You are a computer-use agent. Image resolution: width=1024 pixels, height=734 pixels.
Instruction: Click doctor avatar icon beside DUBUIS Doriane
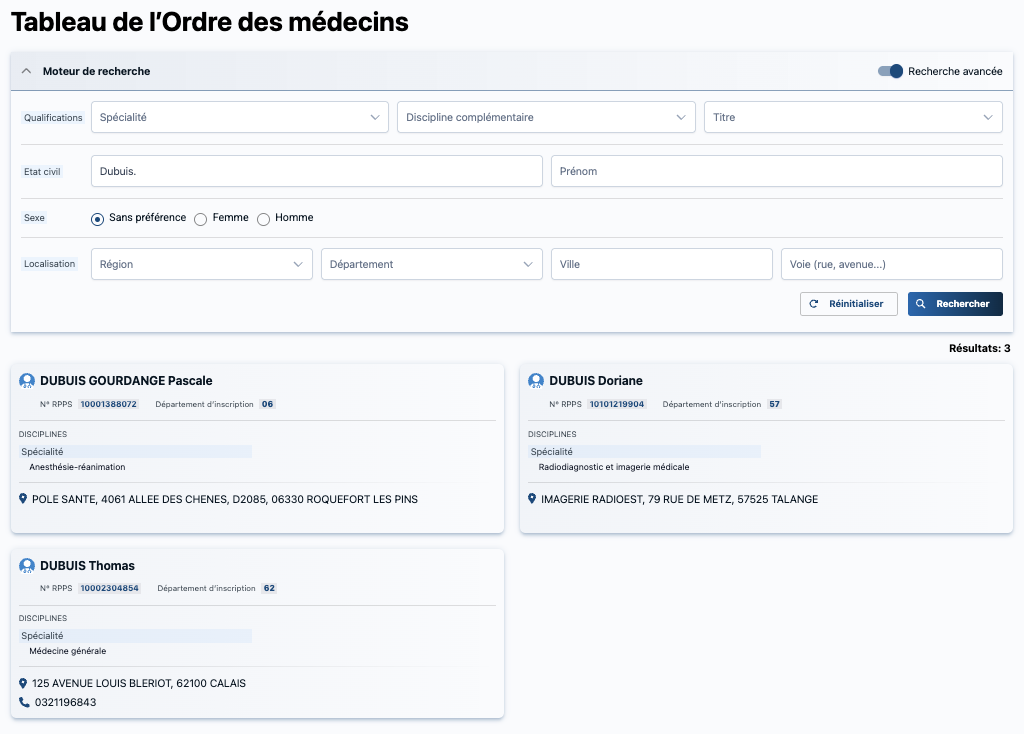point(536,381)
